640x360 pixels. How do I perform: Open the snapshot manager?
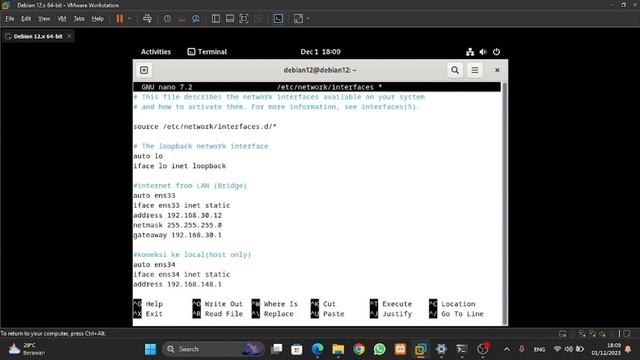[196, 18]
